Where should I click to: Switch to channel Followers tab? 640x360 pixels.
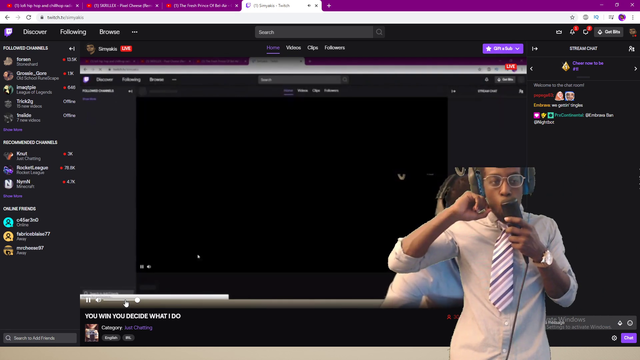click(335, 48)
